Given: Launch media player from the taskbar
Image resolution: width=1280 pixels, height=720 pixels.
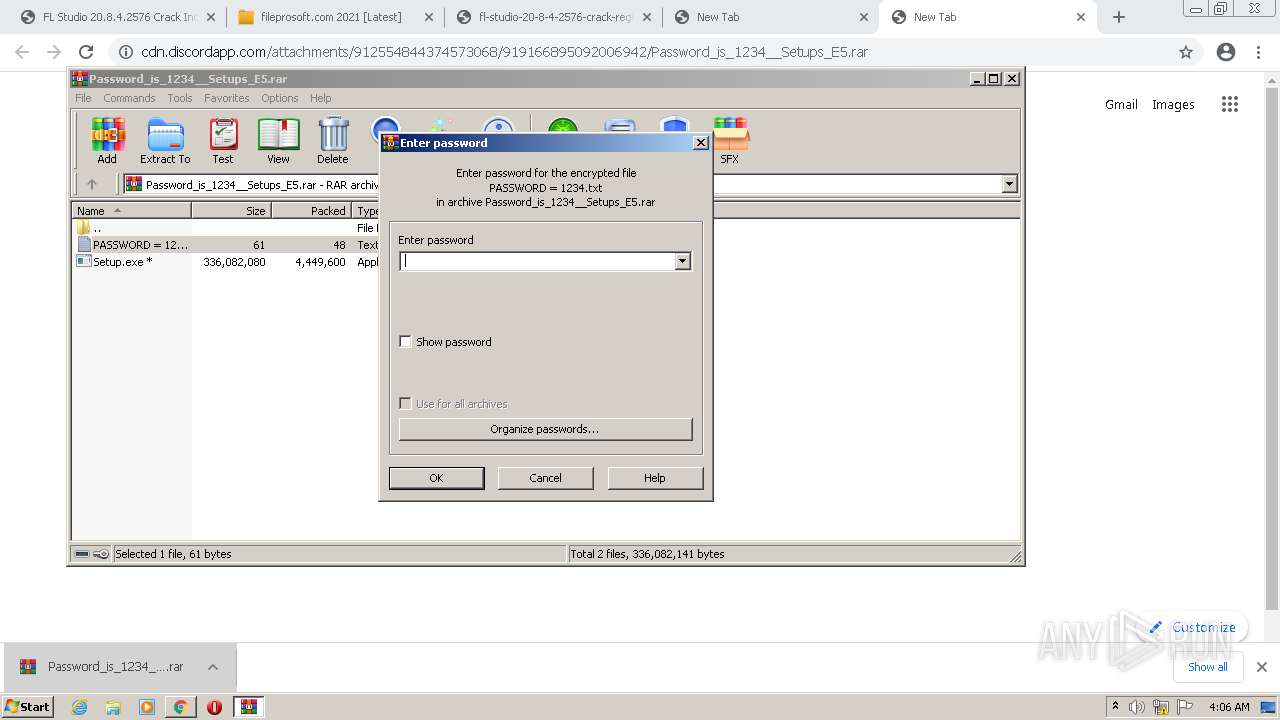Looking at the screenshot, I should 147,707.
